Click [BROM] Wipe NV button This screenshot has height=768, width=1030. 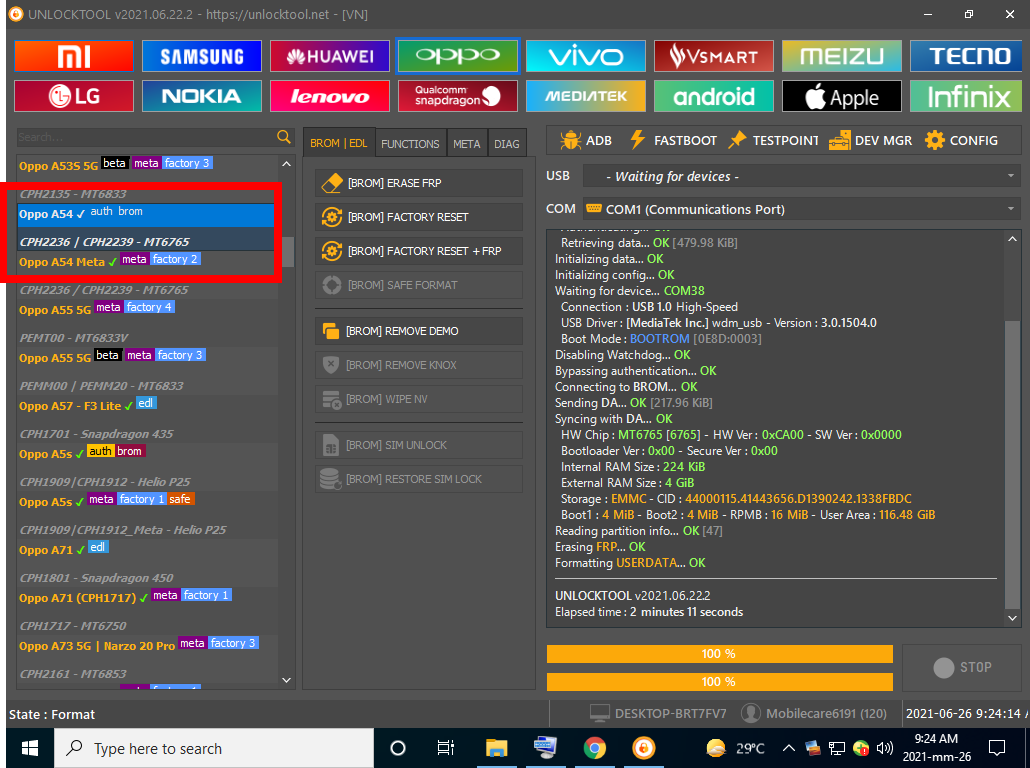(419, 399)
